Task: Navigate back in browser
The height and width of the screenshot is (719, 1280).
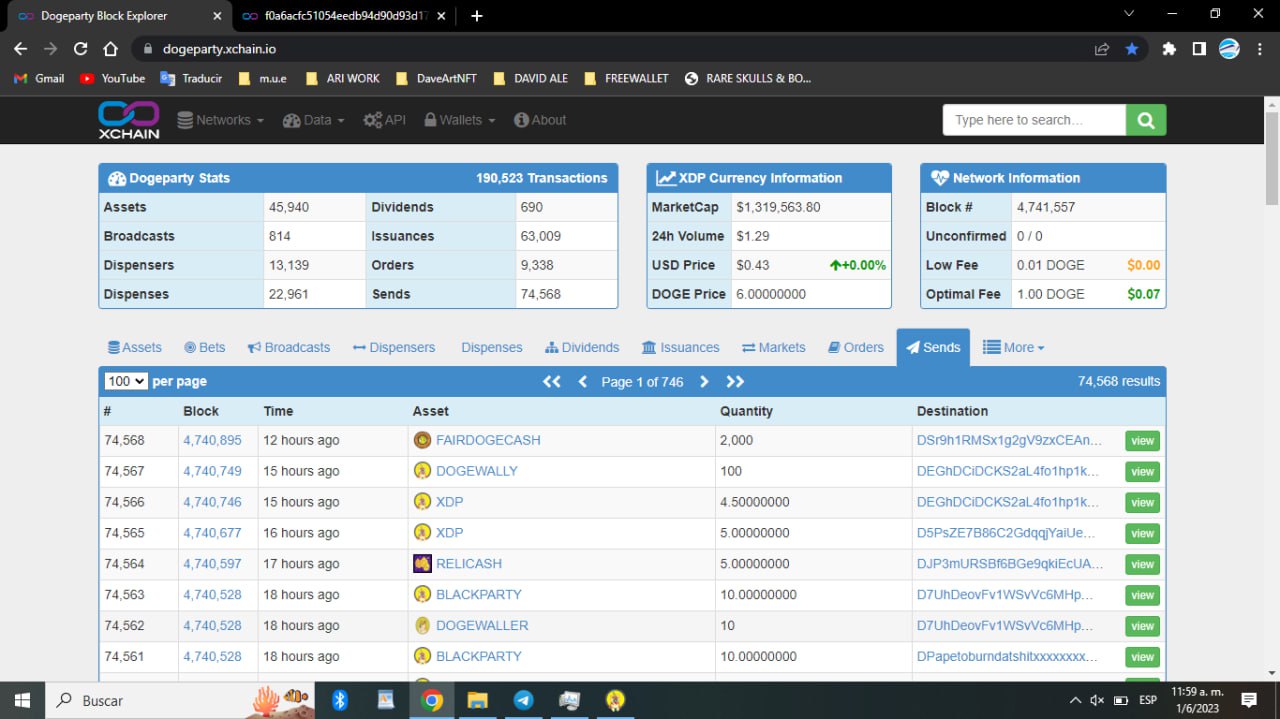Action: tap(21, 48)
